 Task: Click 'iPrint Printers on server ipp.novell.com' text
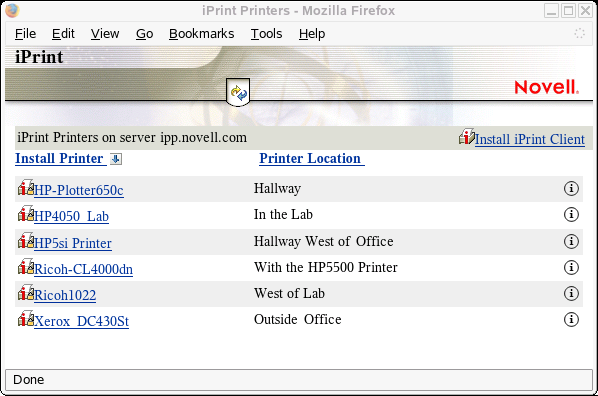(x=132, y=137)
